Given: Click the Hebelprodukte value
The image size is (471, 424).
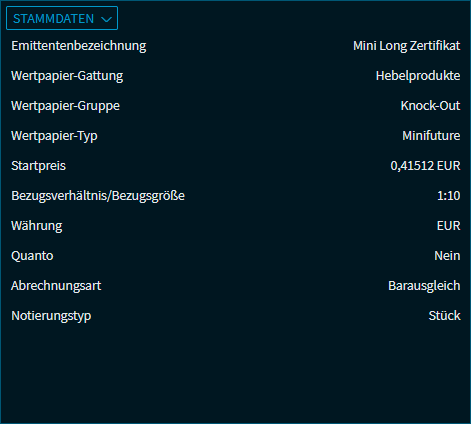Looking at the screenshot, I should click(x=418, y=76).
